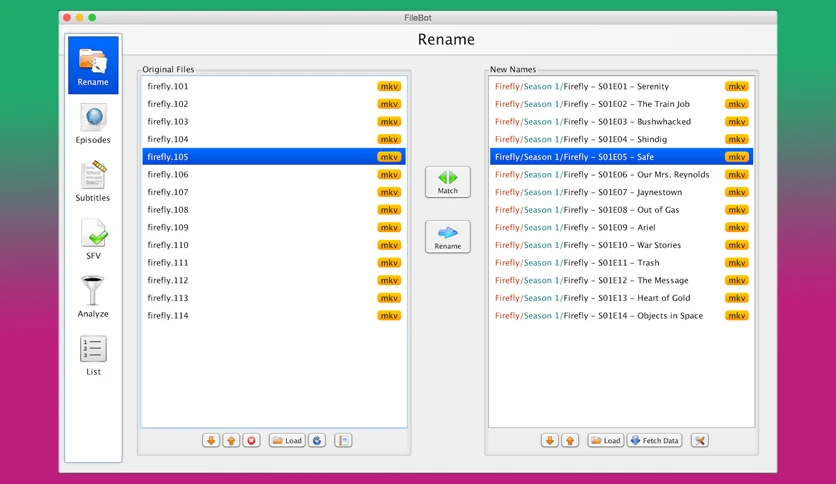The height and width of the screenshot is (484, 836).
Task: Click the mkv badge on firefly.114 row
Action: coord(389,316)
